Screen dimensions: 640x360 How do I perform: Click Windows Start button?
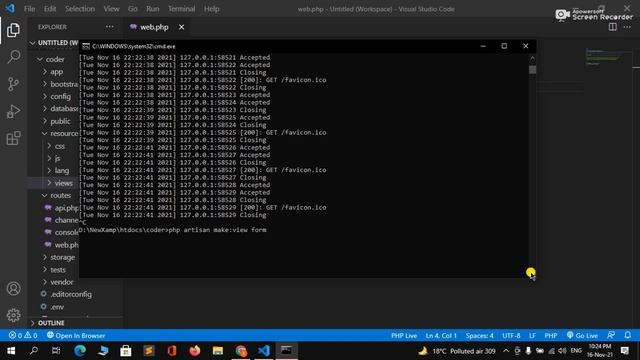tap(11, 351)
